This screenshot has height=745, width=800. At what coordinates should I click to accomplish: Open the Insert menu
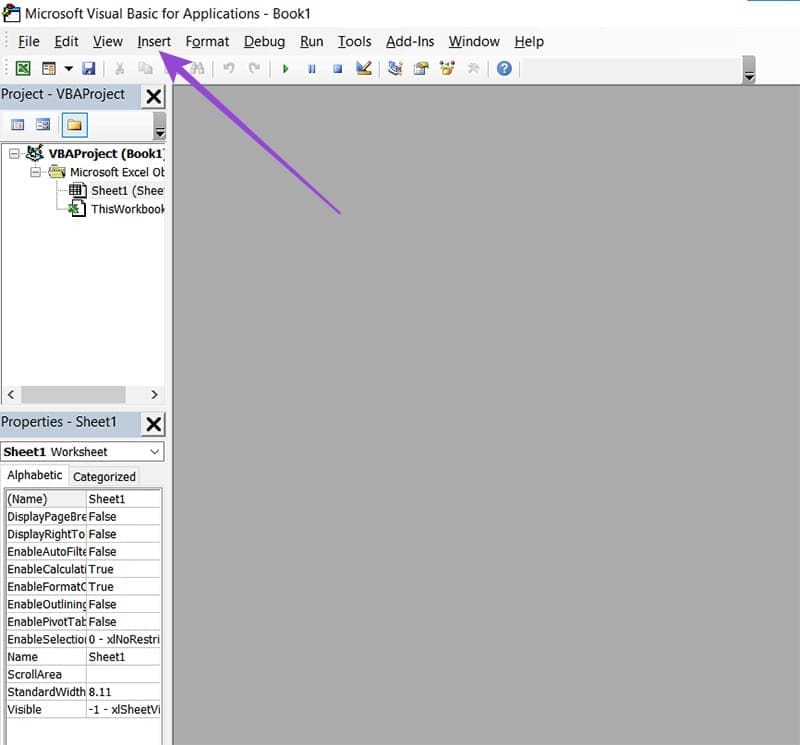click(153, 41)
